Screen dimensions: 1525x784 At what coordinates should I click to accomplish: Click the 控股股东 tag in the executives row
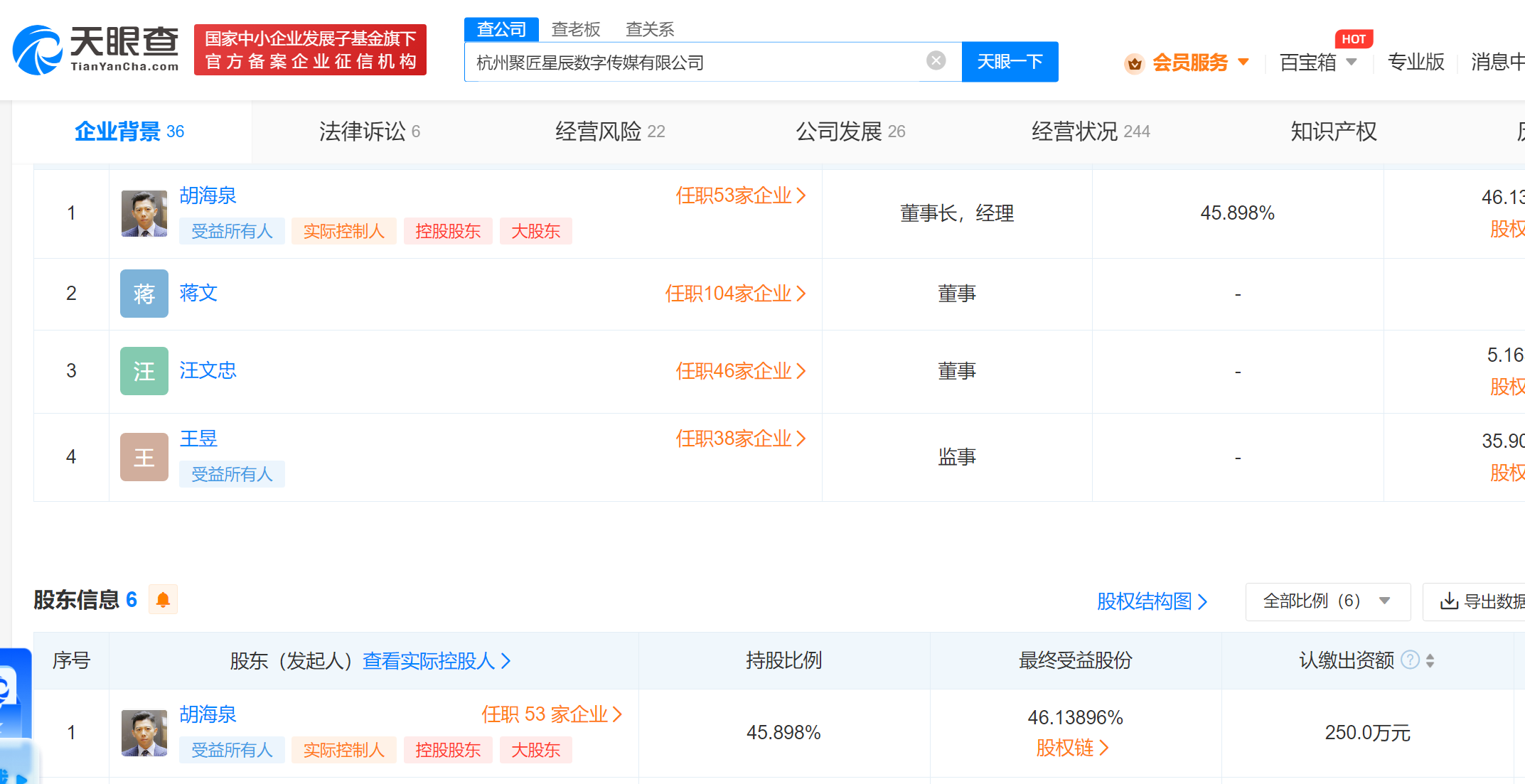tap(448, 231)
